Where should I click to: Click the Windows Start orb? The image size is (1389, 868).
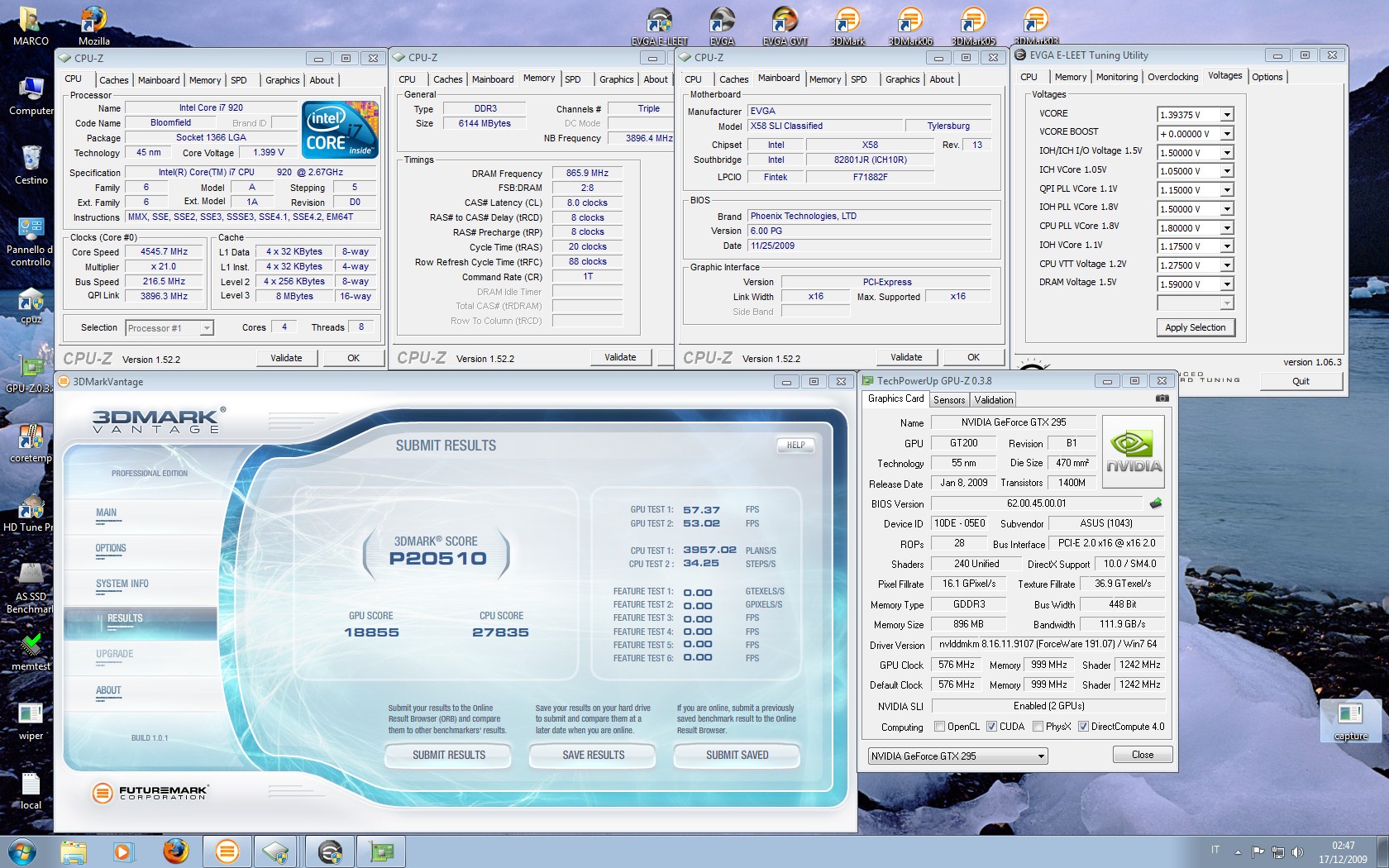click(22, 851)
